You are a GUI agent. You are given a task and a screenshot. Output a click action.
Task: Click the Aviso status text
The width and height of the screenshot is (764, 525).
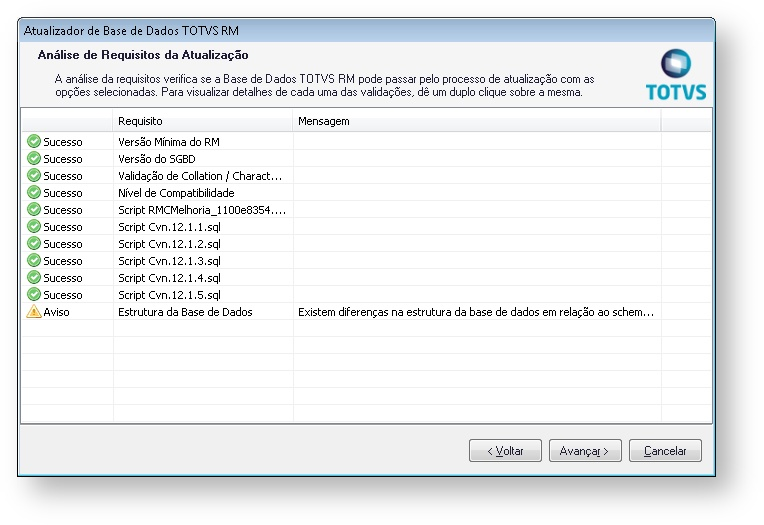pos(56,312)
